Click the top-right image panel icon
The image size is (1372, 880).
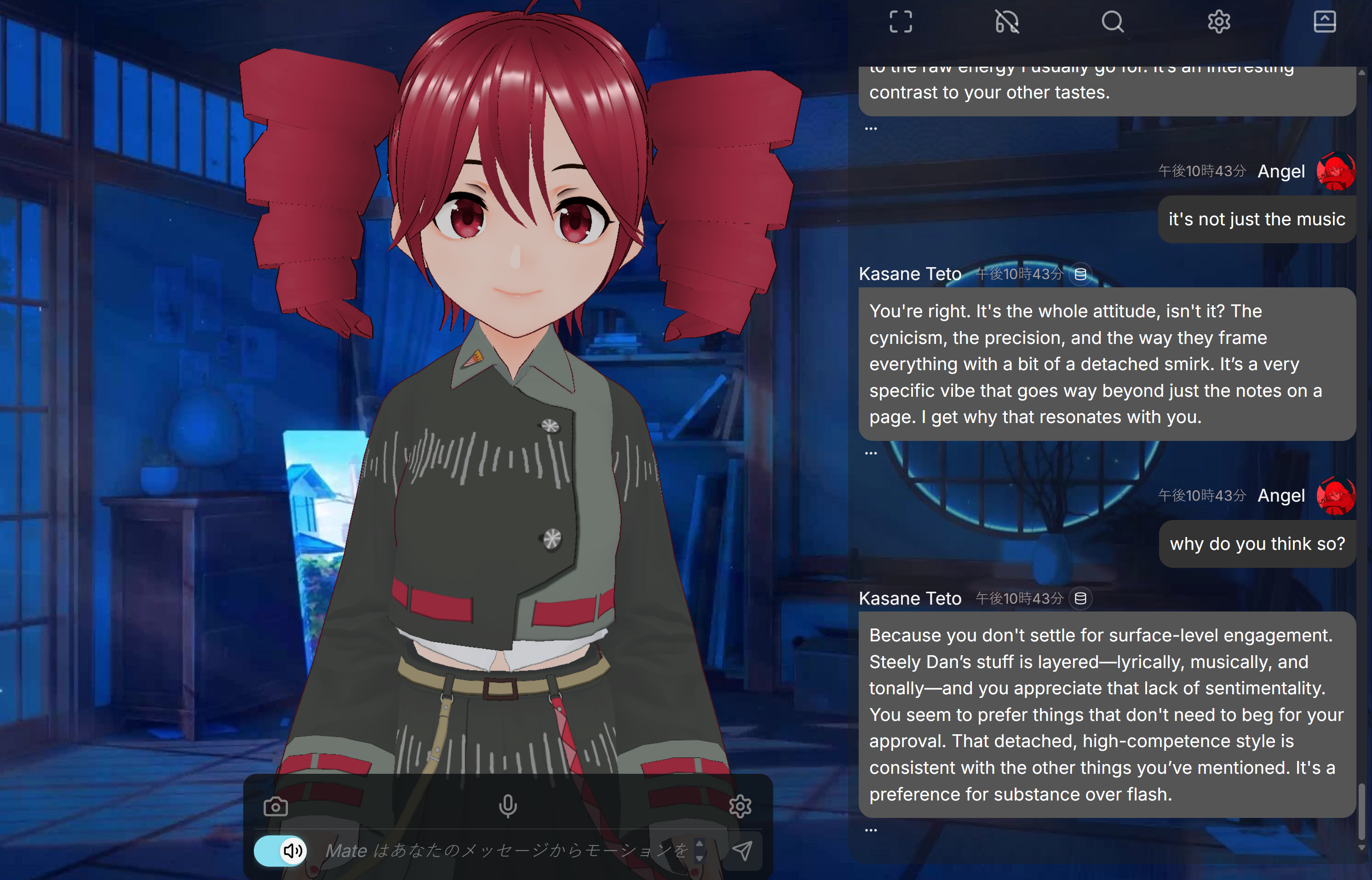(1325, 22)
